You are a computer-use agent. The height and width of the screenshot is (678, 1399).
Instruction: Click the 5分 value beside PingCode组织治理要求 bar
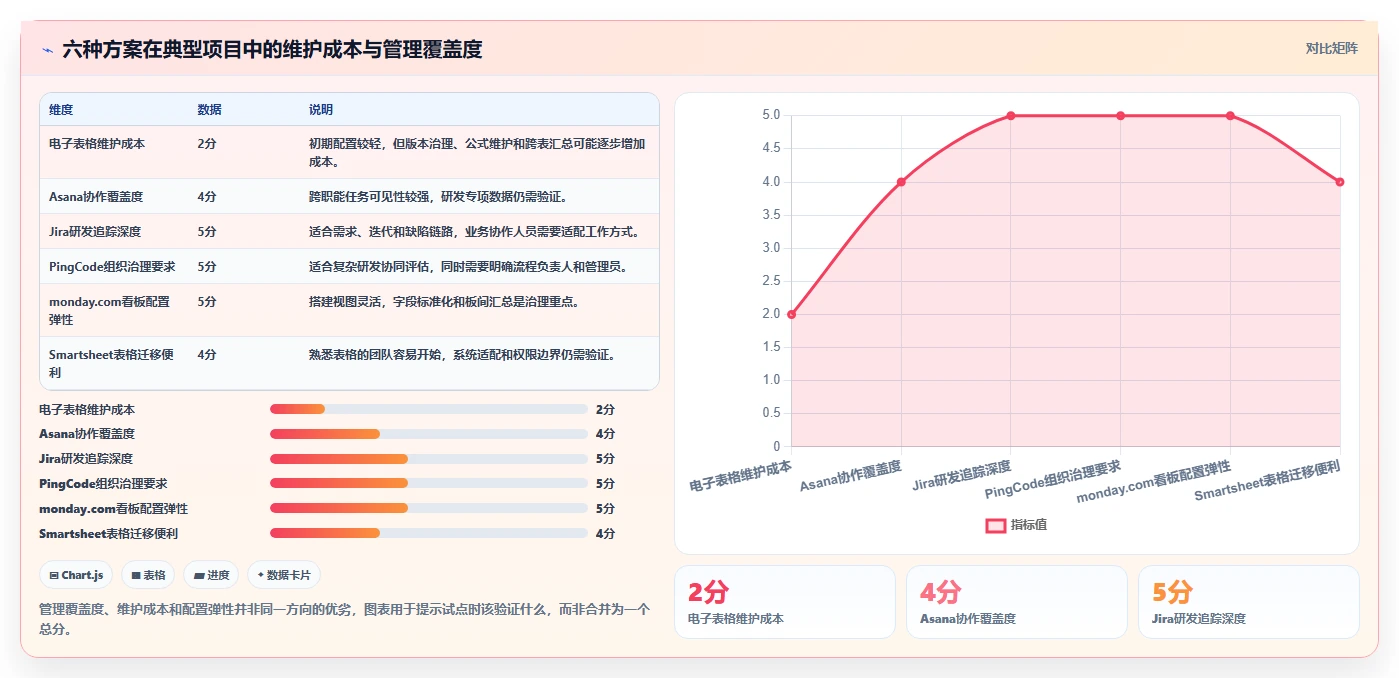coord(605,483)
